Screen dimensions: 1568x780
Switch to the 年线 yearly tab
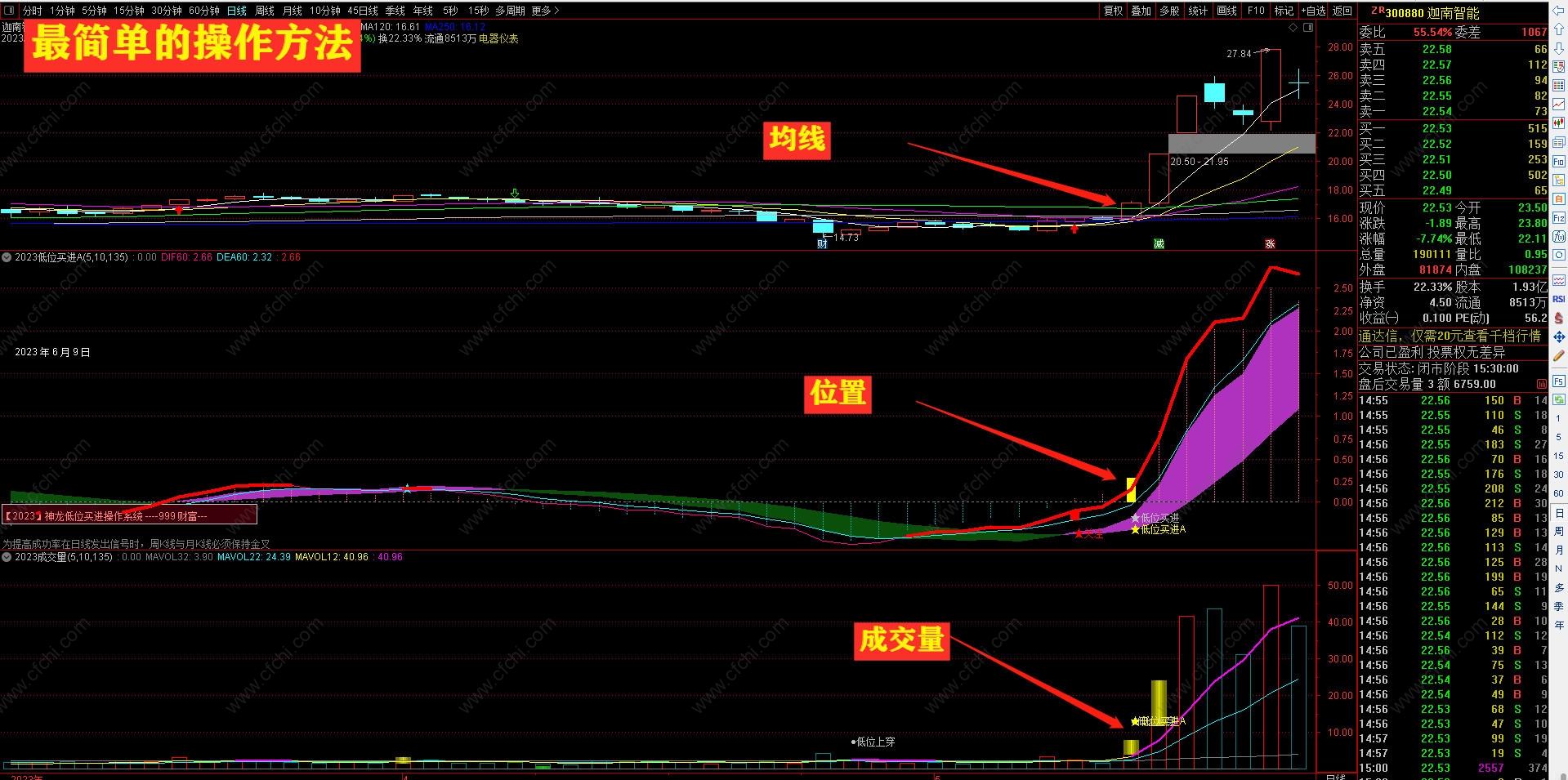point(423,11)
